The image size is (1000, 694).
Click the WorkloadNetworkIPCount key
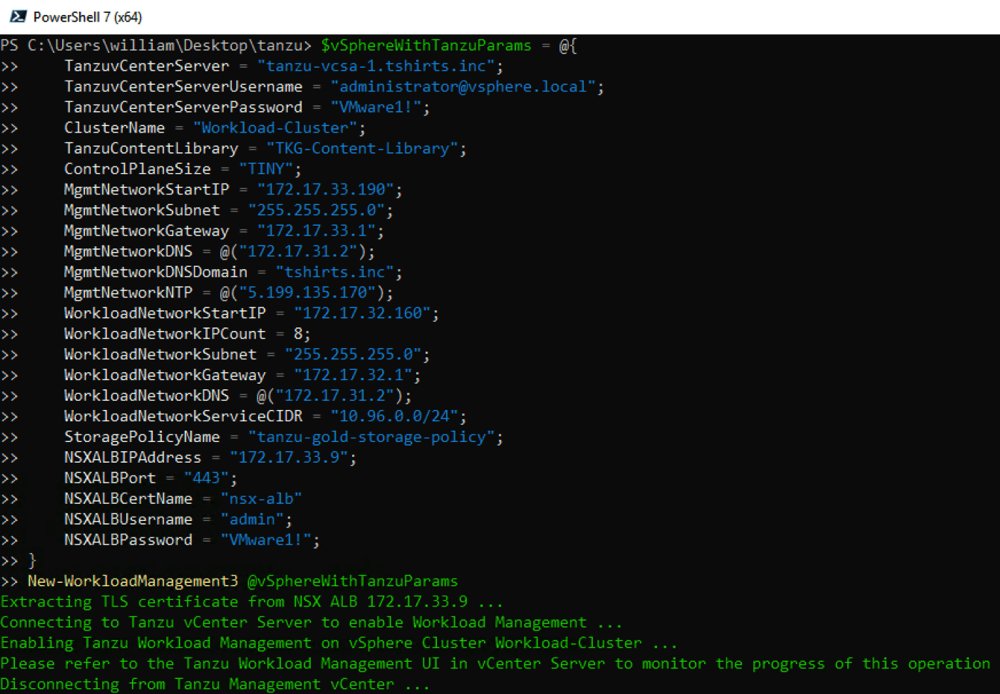click(x=165, y=334)
